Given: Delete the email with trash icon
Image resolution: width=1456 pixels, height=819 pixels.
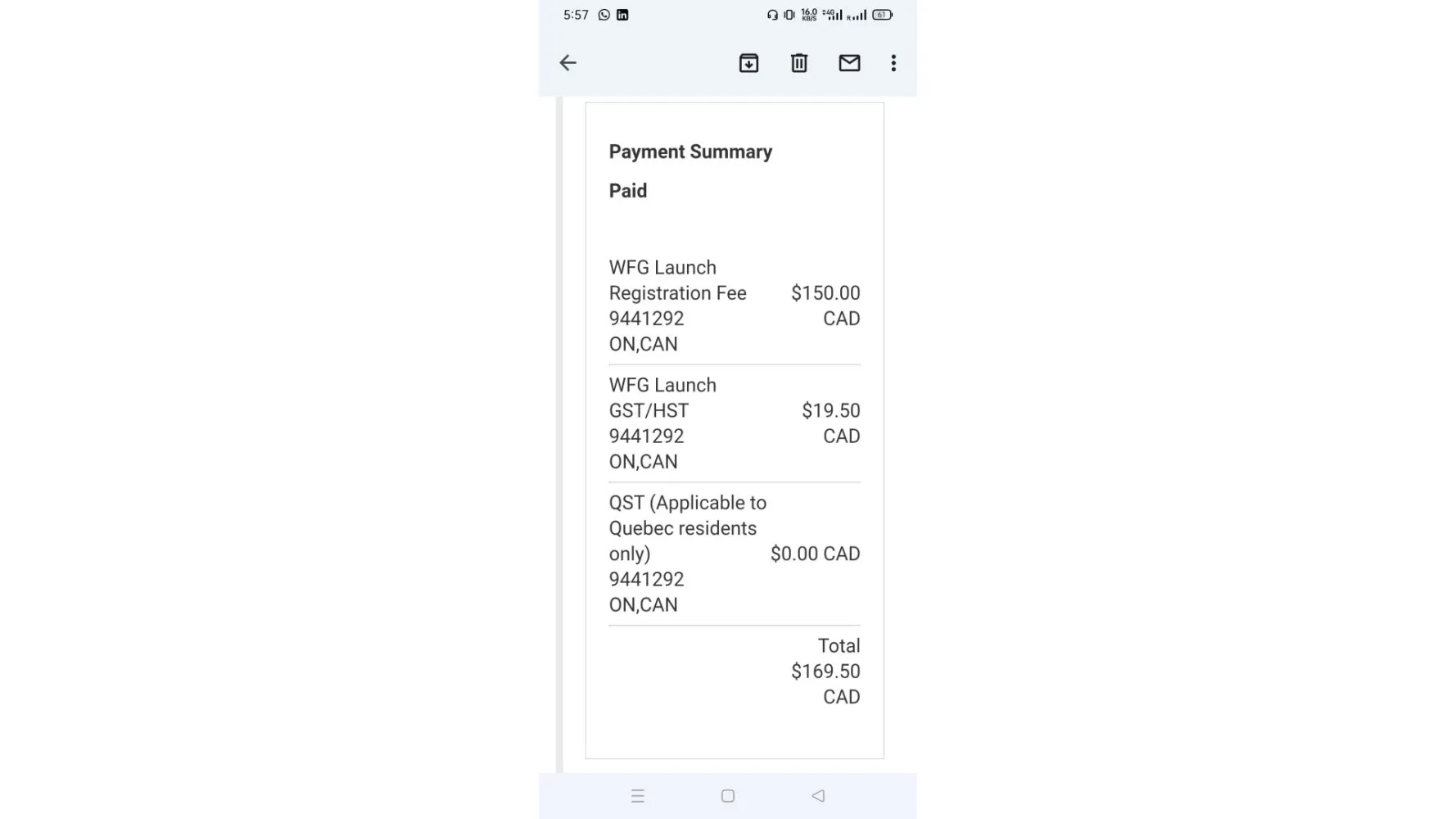Looking at the screenshot, I should (799, 63).
